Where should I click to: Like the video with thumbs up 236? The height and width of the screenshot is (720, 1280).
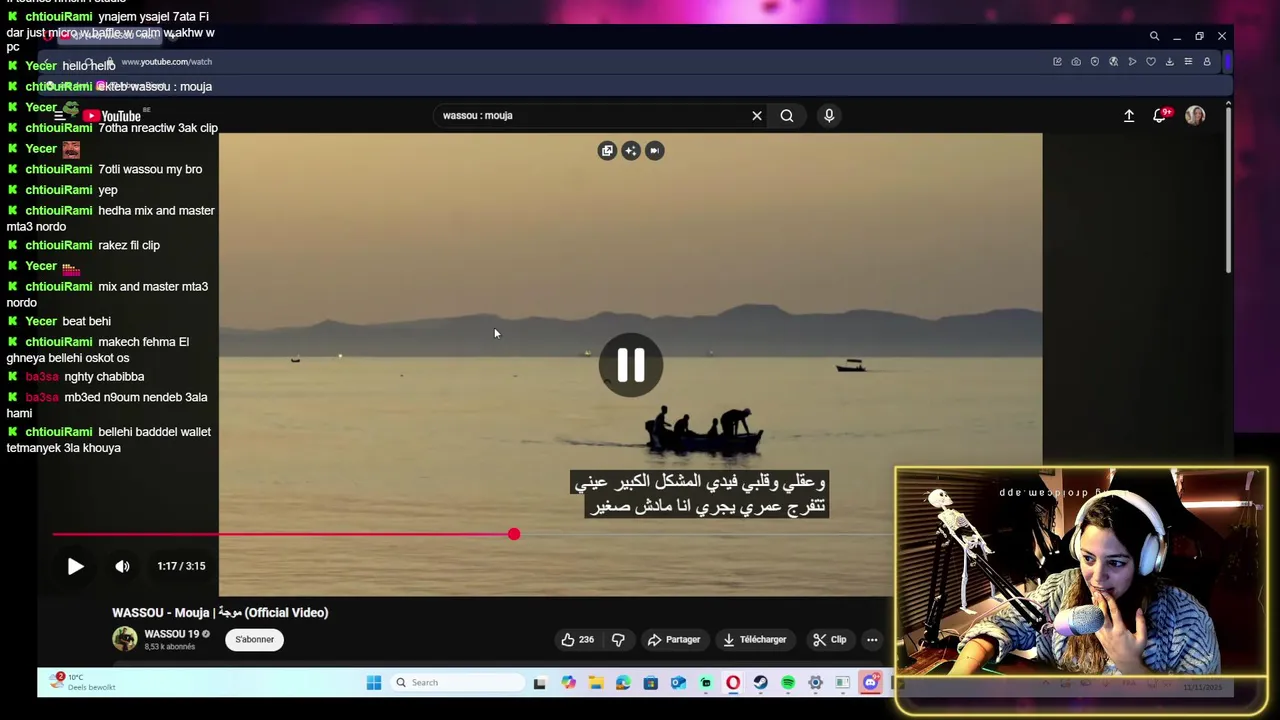pyautogui.click(x=577, y=639)
